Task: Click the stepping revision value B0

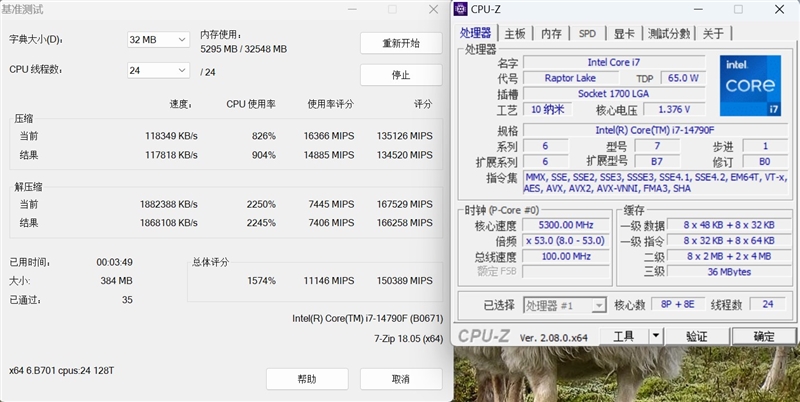Action: (x=765, y=162)
